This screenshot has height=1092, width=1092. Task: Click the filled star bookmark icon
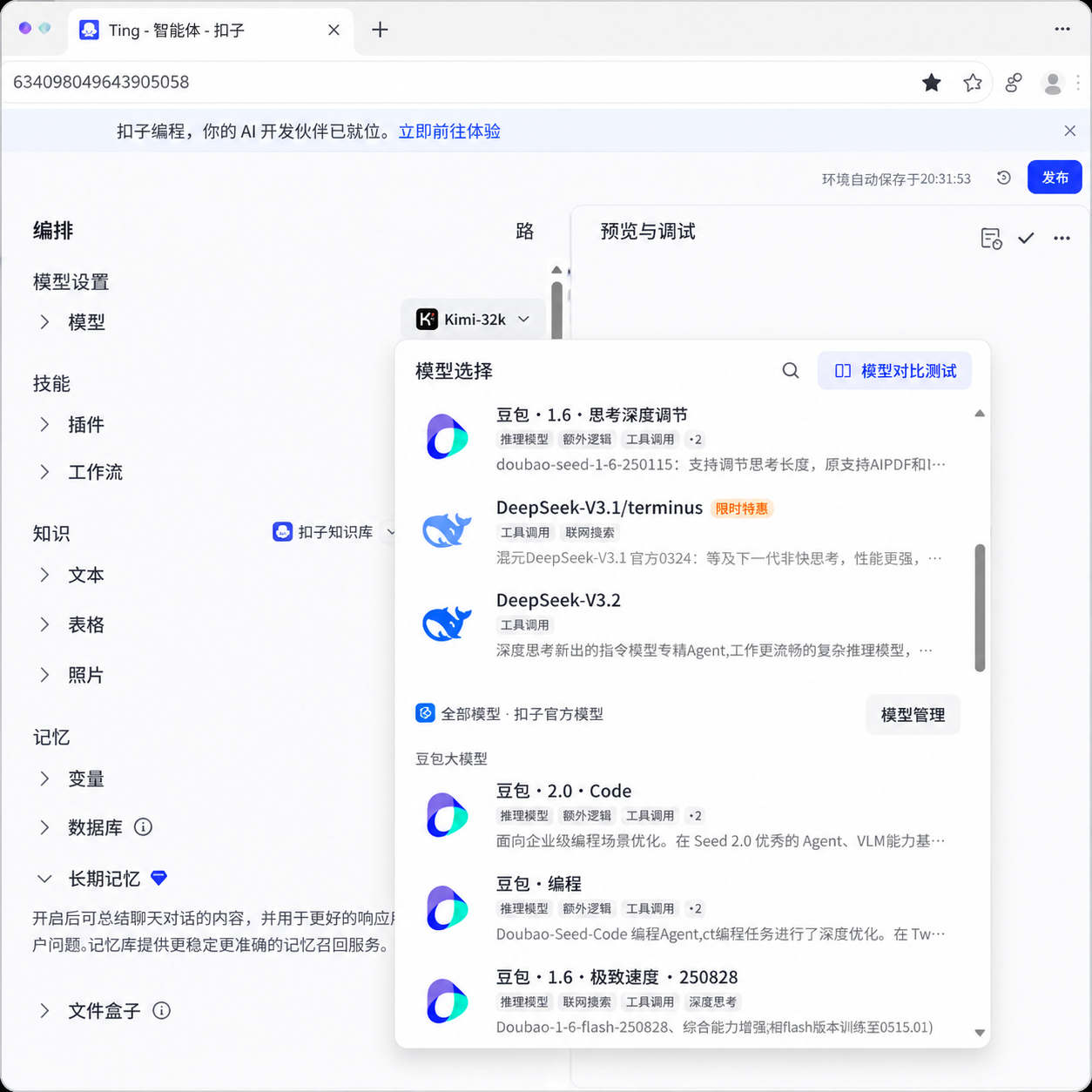click(x=932, y=83)
